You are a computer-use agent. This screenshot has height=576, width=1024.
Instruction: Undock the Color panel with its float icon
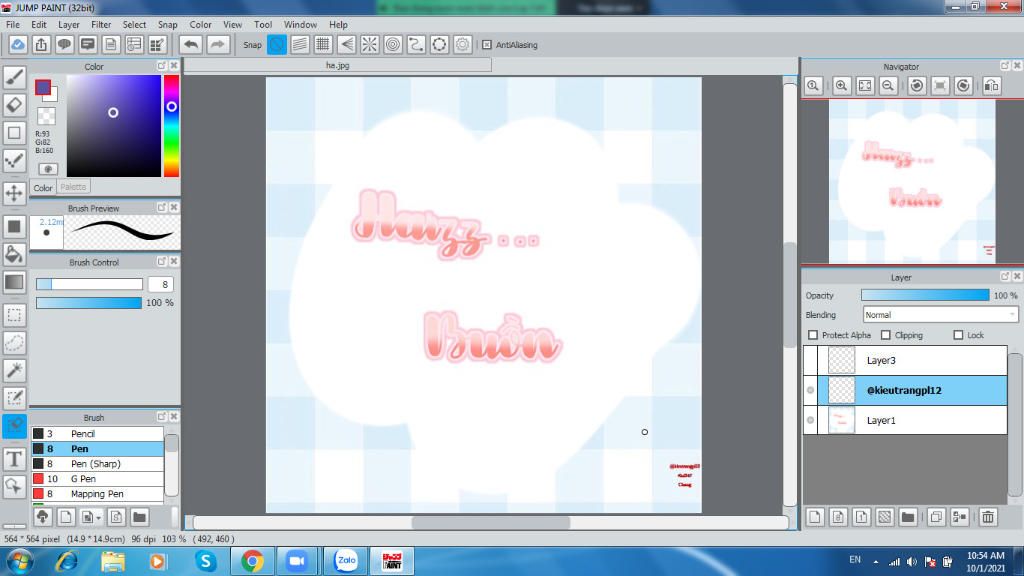(161, 66)
